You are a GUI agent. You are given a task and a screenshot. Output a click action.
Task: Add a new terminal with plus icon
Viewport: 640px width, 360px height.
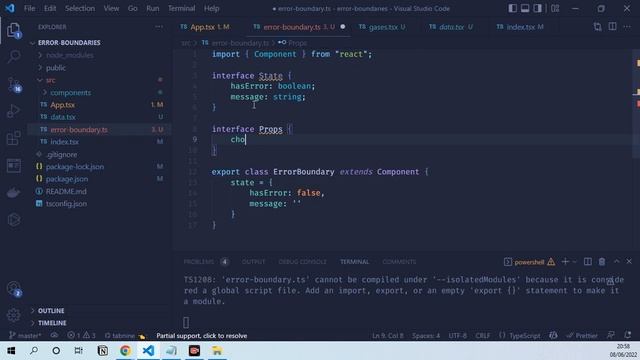click(565, 262)
